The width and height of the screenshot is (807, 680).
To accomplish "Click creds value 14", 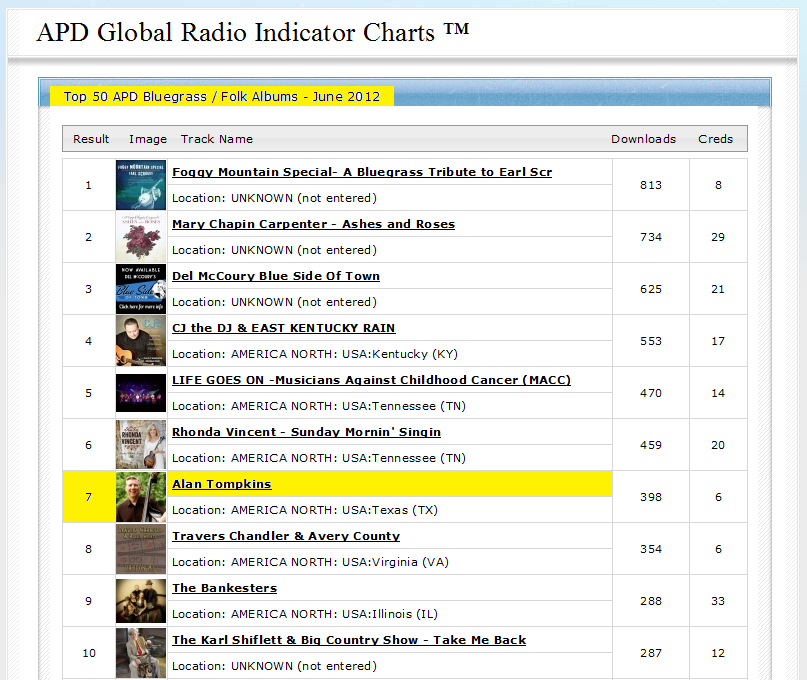I will (x=718, y=393).
